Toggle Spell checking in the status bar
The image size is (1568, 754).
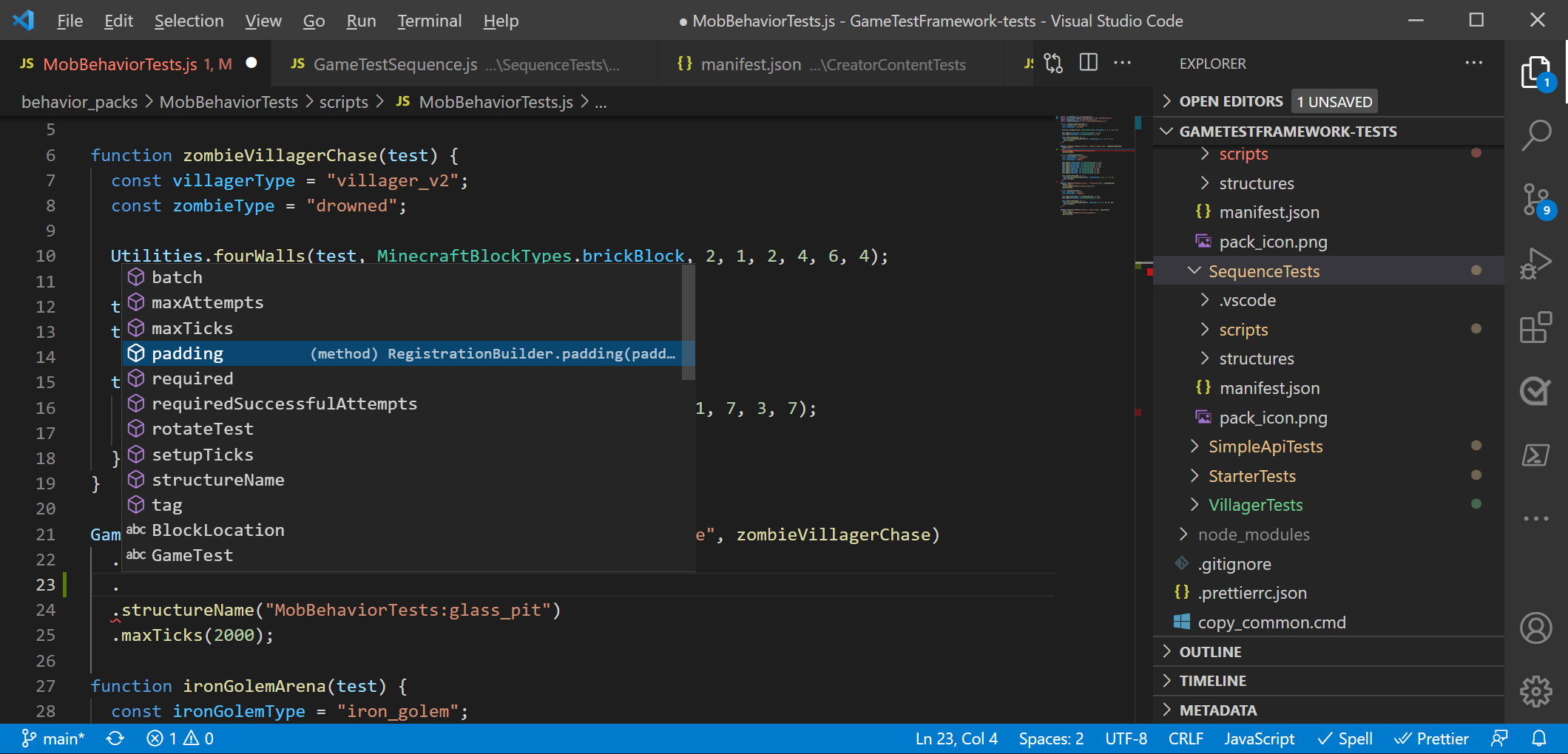(x=1345, y=738)
